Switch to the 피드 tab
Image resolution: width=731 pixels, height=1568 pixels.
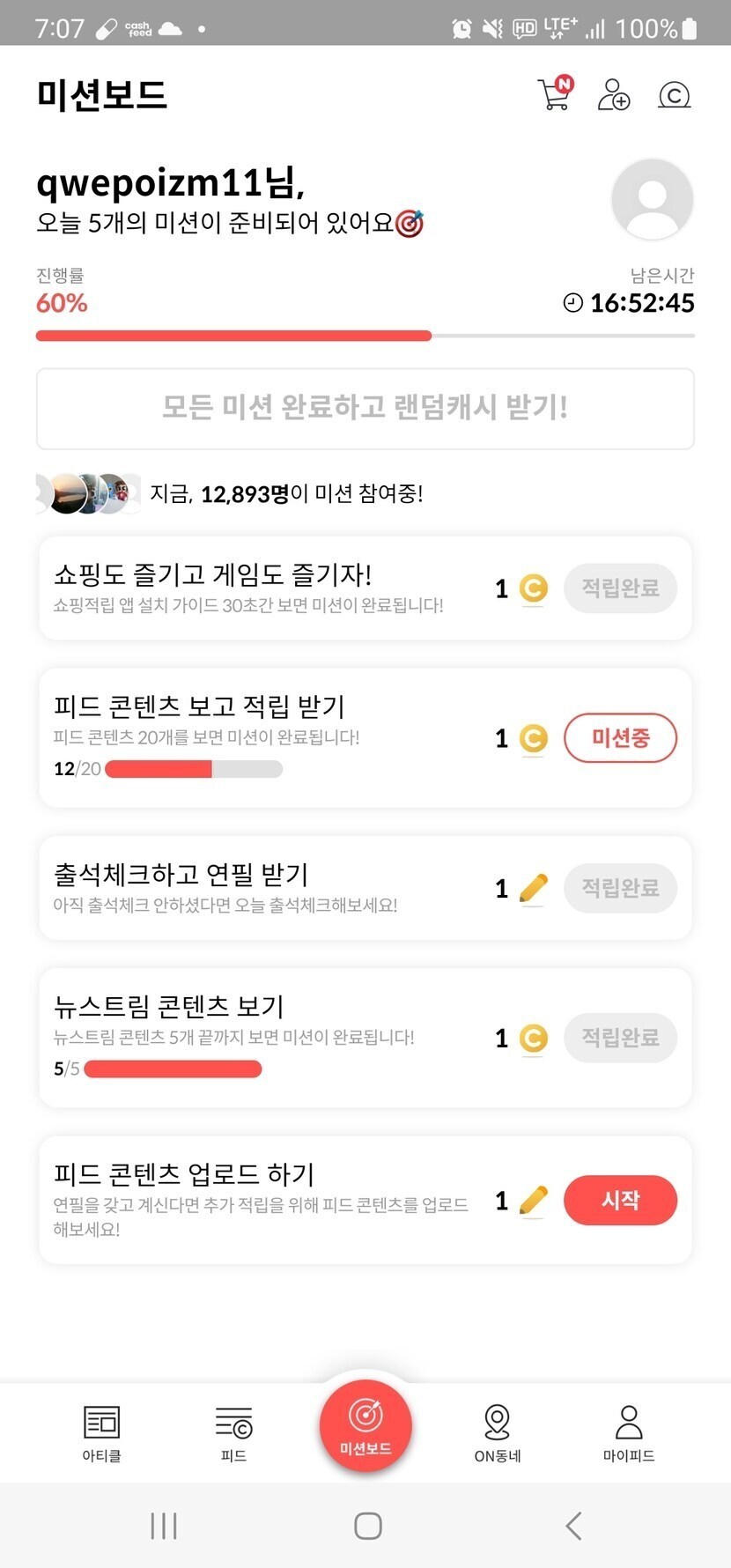coord(233,1432)
